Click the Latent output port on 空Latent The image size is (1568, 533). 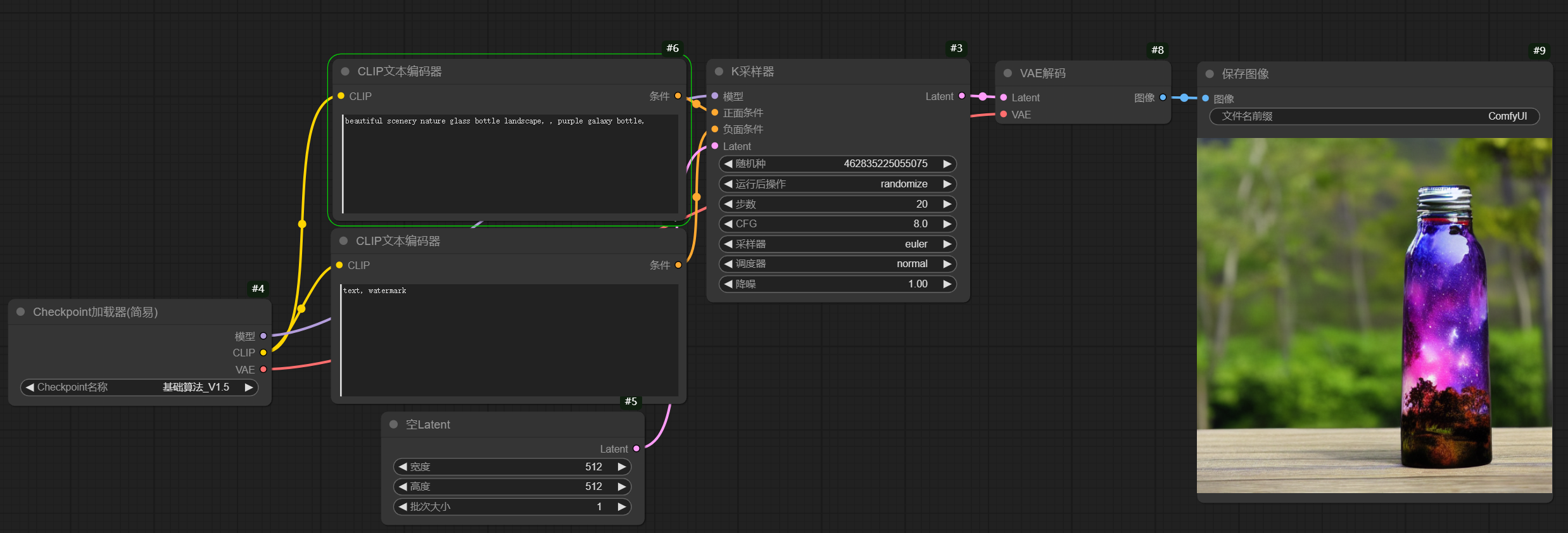tap(636, 448)
